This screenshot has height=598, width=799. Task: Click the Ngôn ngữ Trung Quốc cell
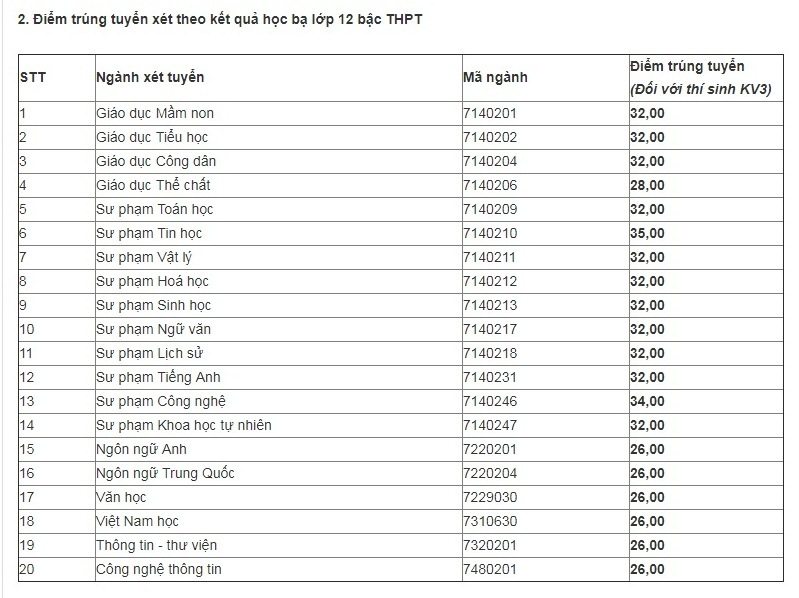[x=165, y=473]
